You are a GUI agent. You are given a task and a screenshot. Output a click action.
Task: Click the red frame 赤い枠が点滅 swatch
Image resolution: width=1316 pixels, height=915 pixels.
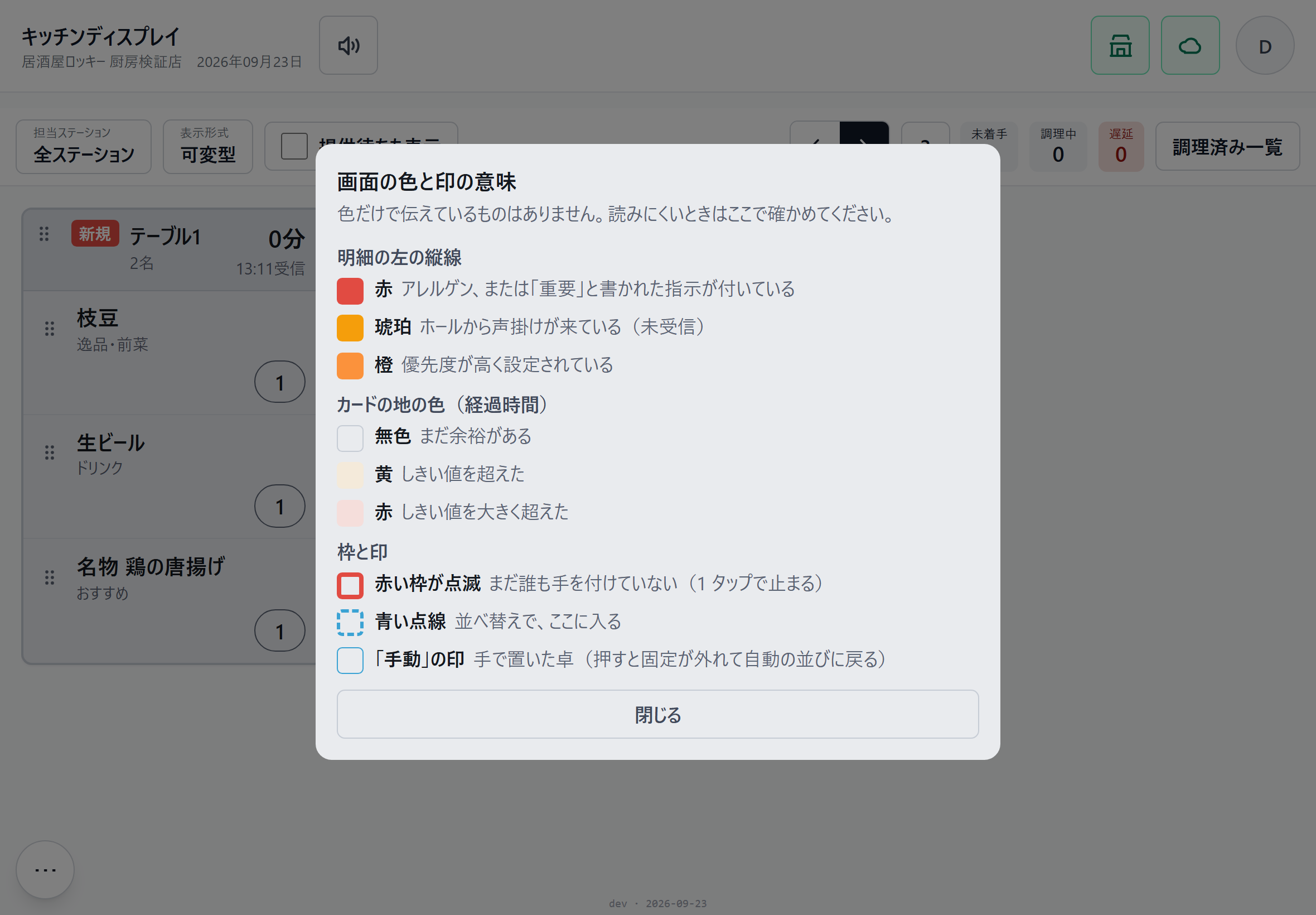coord(350,586)
